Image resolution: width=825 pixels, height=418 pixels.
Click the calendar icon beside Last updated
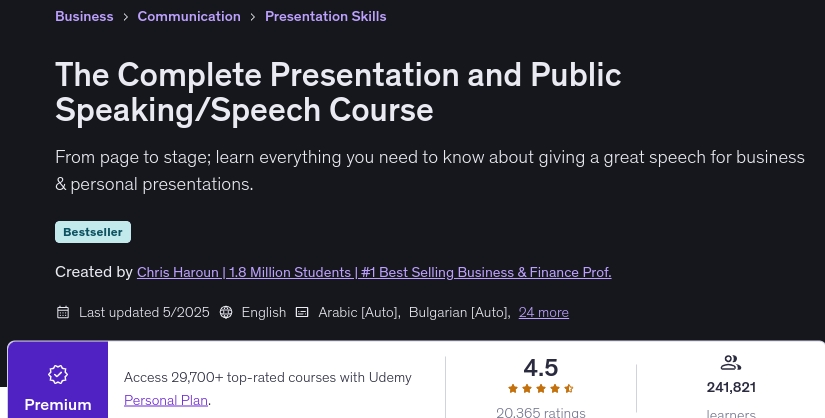click(x=63, y=312)
